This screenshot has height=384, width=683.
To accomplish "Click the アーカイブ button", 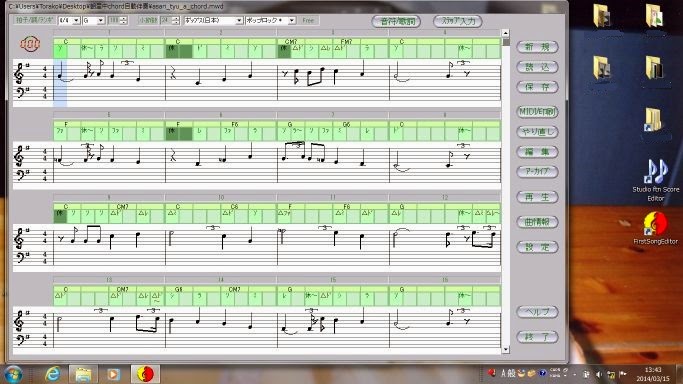I will click(x=537, y=172).
